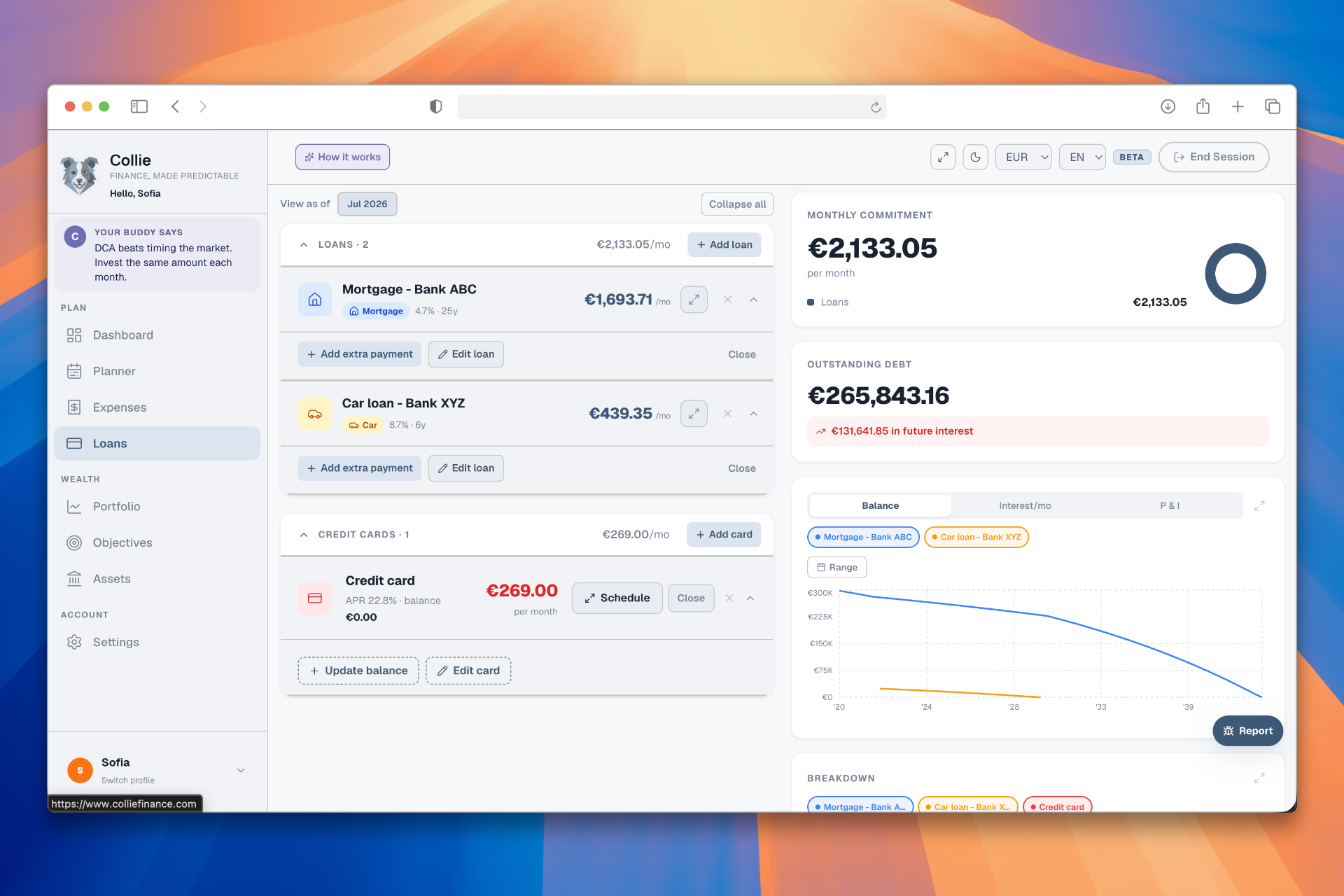Expand the balance chart to fullscreen
The image size is (1344, 896).
1259,505
